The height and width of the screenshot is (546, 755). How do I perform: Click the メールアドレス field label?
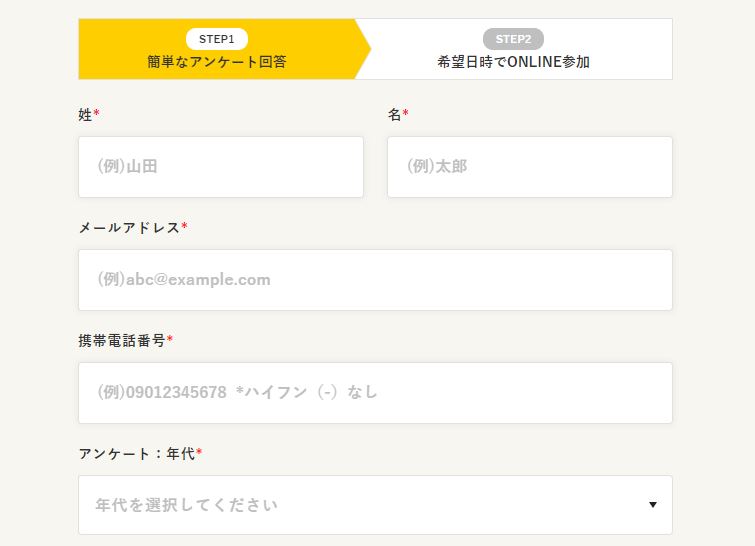coord(129,228)
